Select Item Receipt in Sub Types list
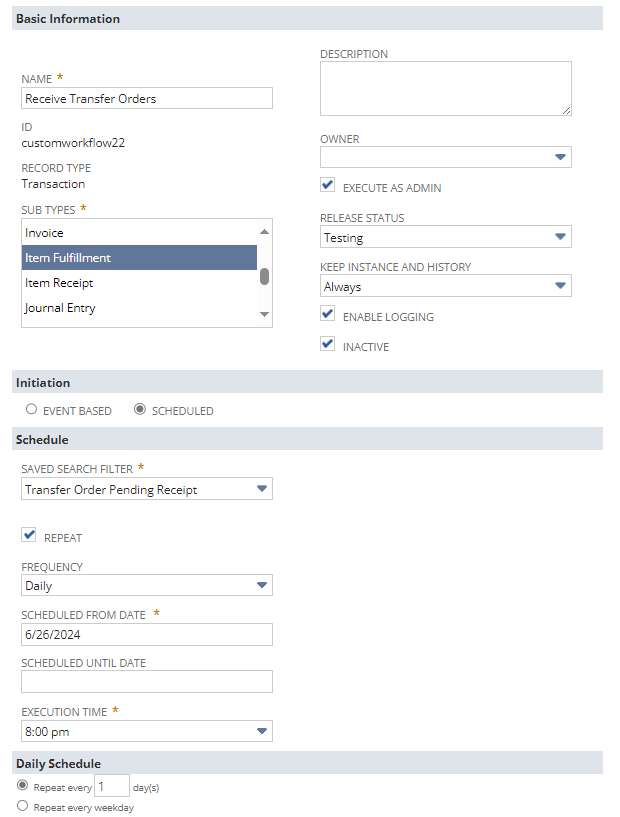620x817 pixels. click(139, 283)
